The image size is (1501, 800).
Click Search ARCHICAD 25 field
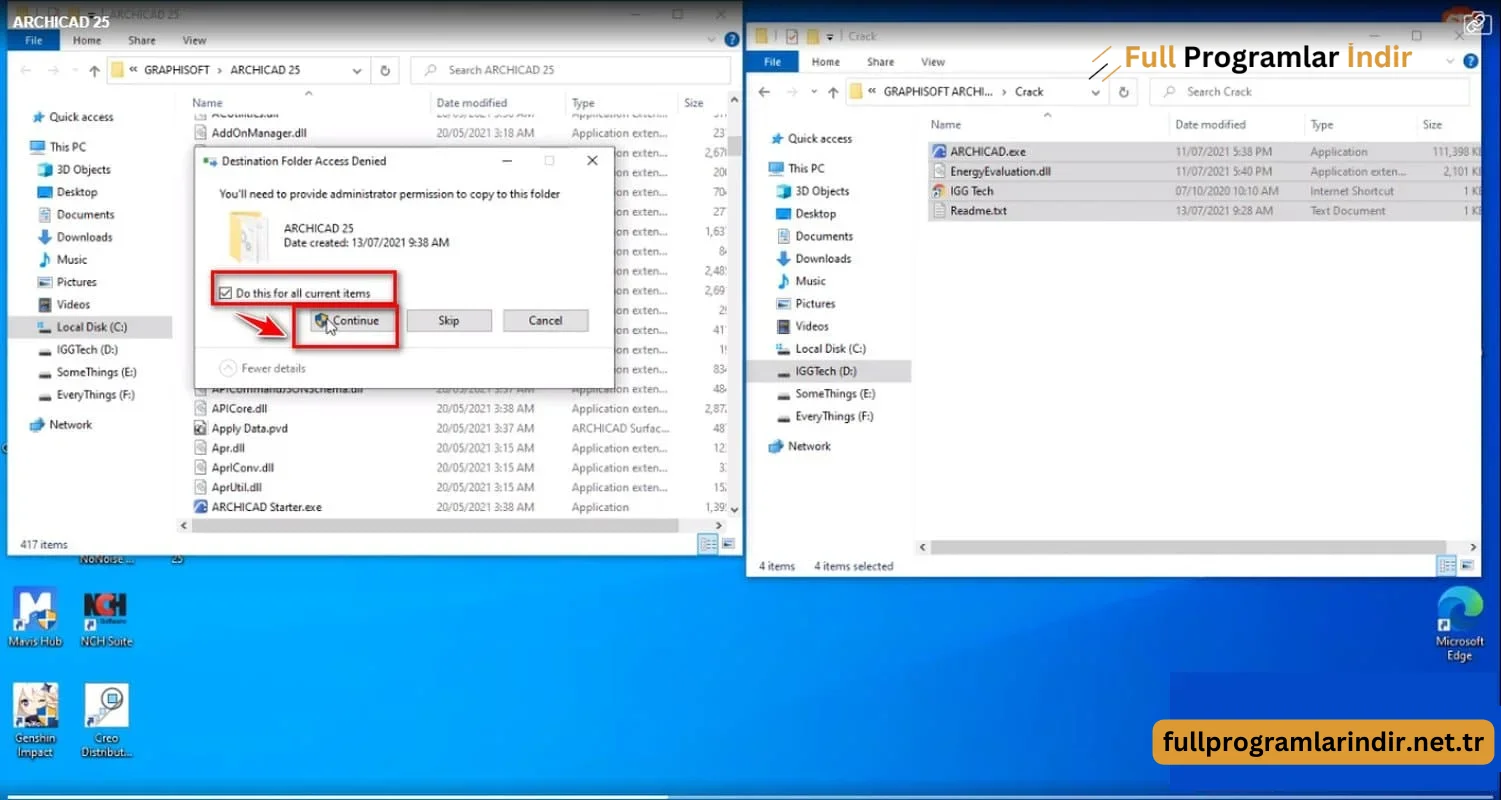pos(571,70)
